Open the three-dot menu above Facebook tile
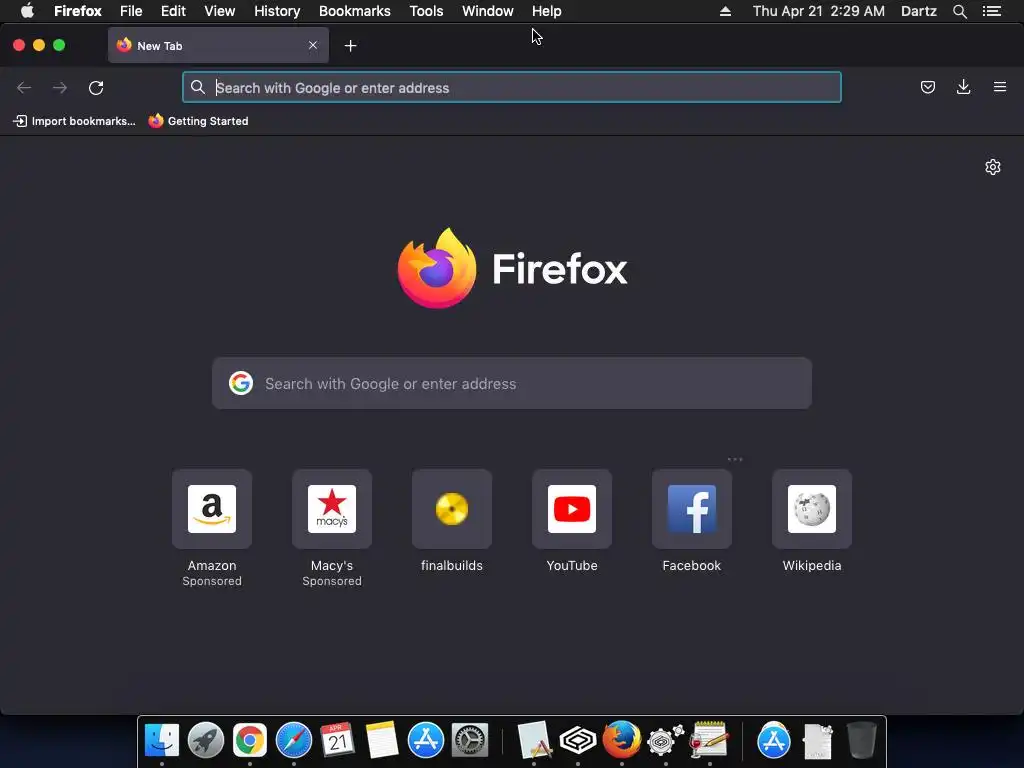This screenshot has width=1024, height=768. point(735,459)
